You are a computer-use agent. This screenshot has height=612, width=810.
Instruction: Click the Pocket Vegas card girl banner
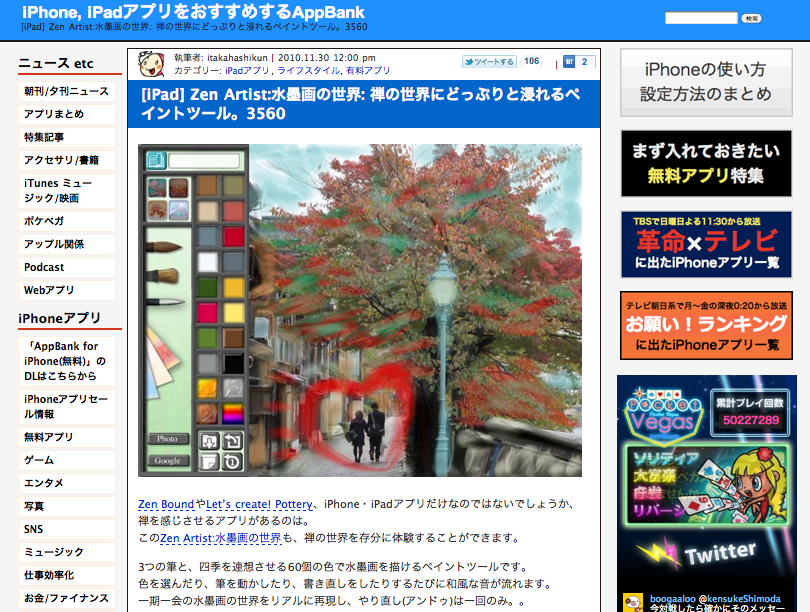click(706, 485)
